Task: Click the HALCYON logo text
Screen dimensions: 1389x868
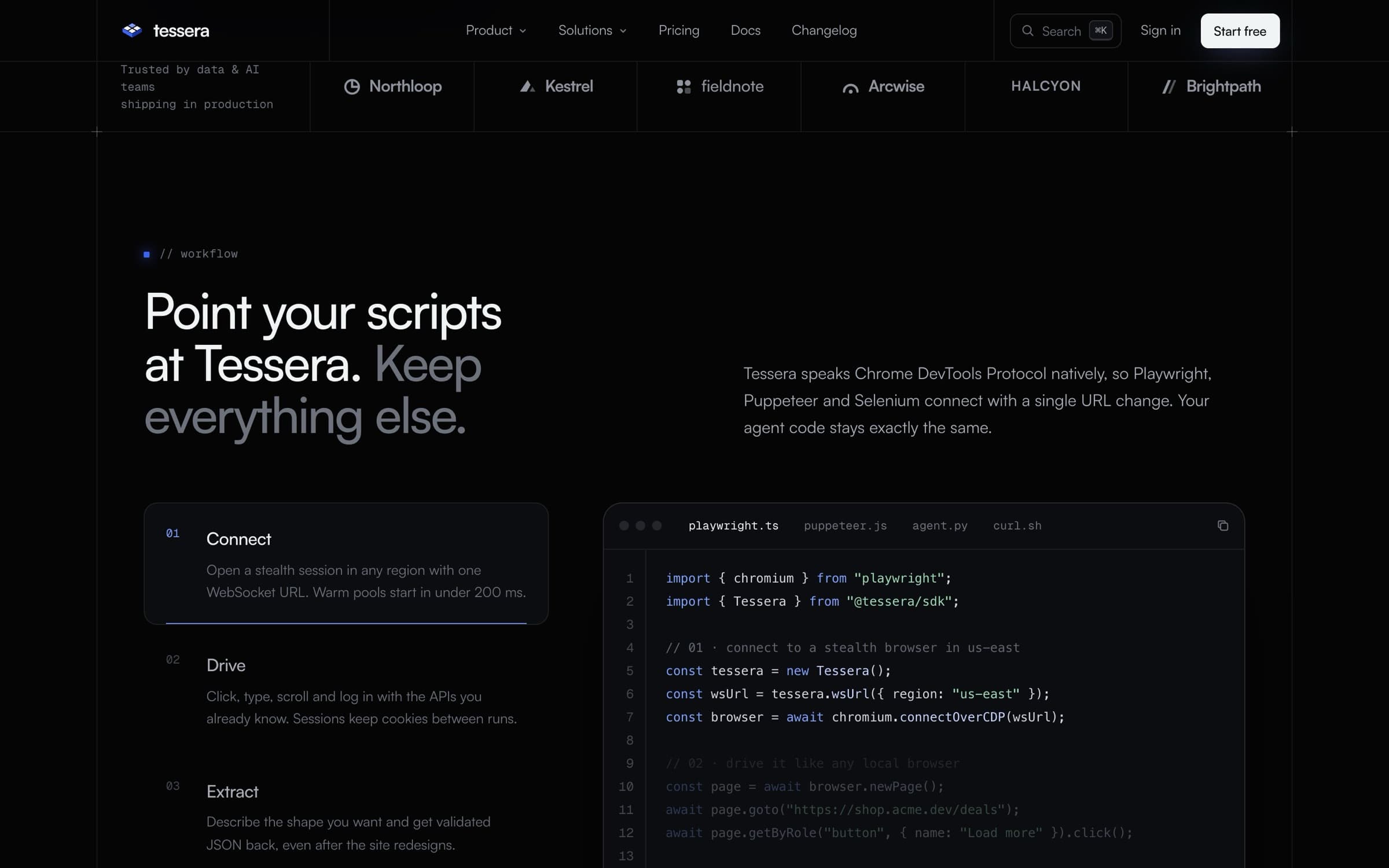Action: point(1045,86)
